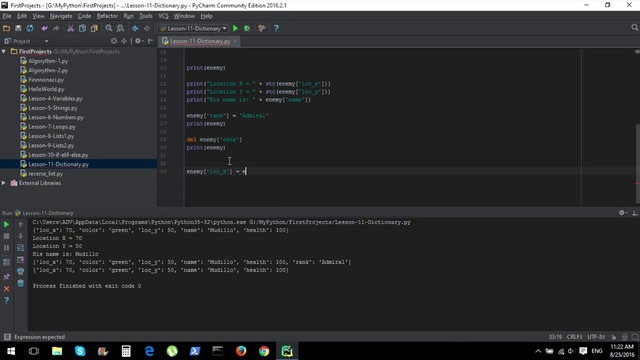Open the Run menu
The height and width of the screenshot is (360, 640).
pyautogui.click(x=129, y=16)
